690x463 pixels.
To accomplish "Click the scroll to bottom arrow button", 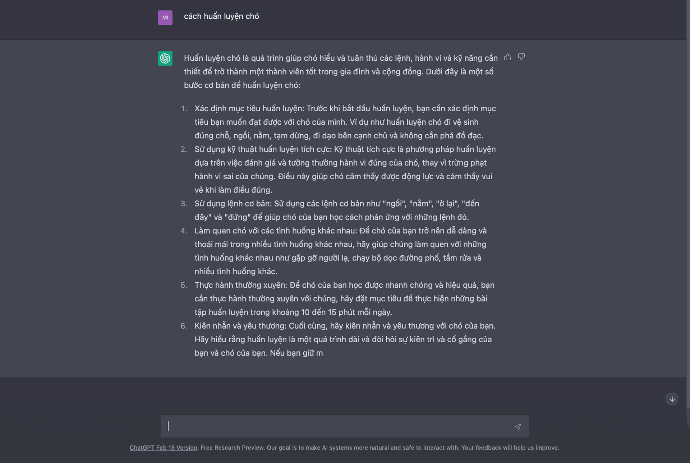I will 672,399.
